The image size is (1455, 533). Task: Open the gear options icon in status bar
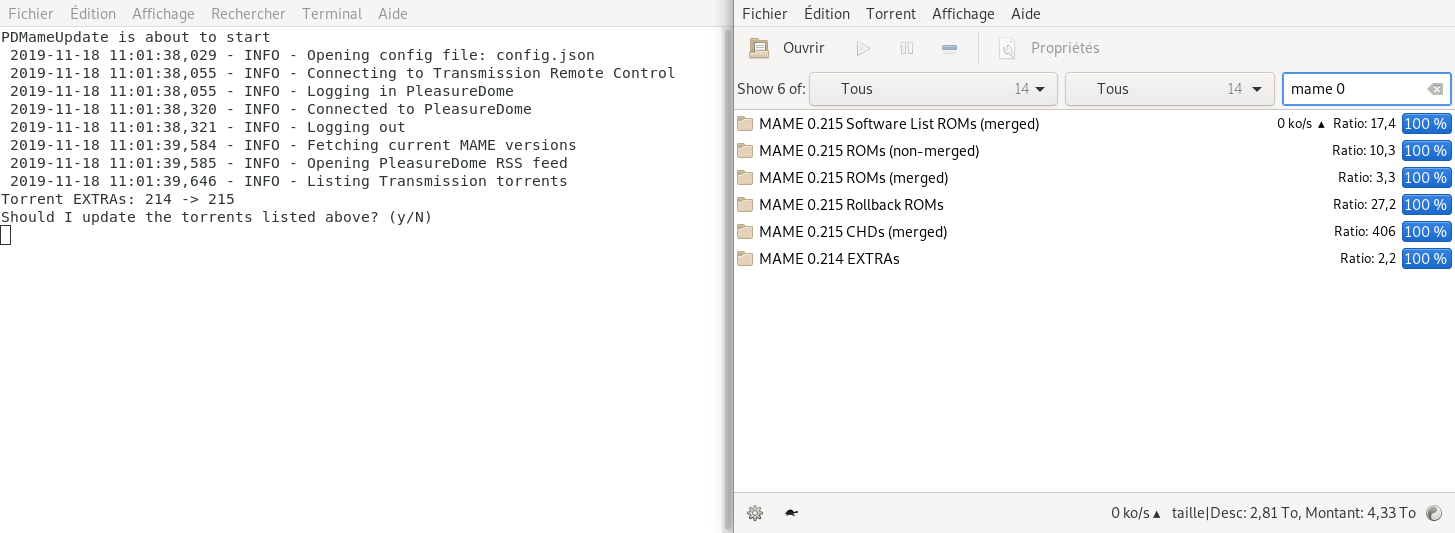coord(755,513)
